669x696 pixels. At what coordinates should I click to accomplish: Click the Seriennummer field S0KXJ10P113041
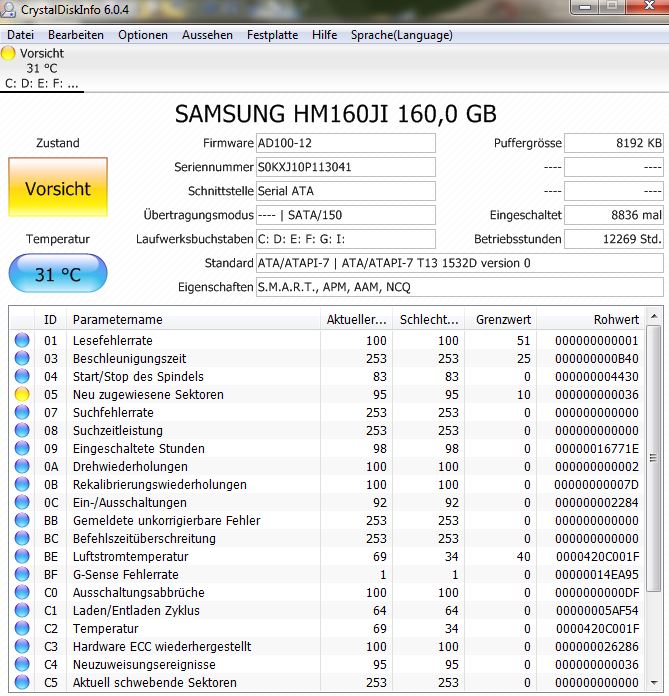click(x=346, y=167)
